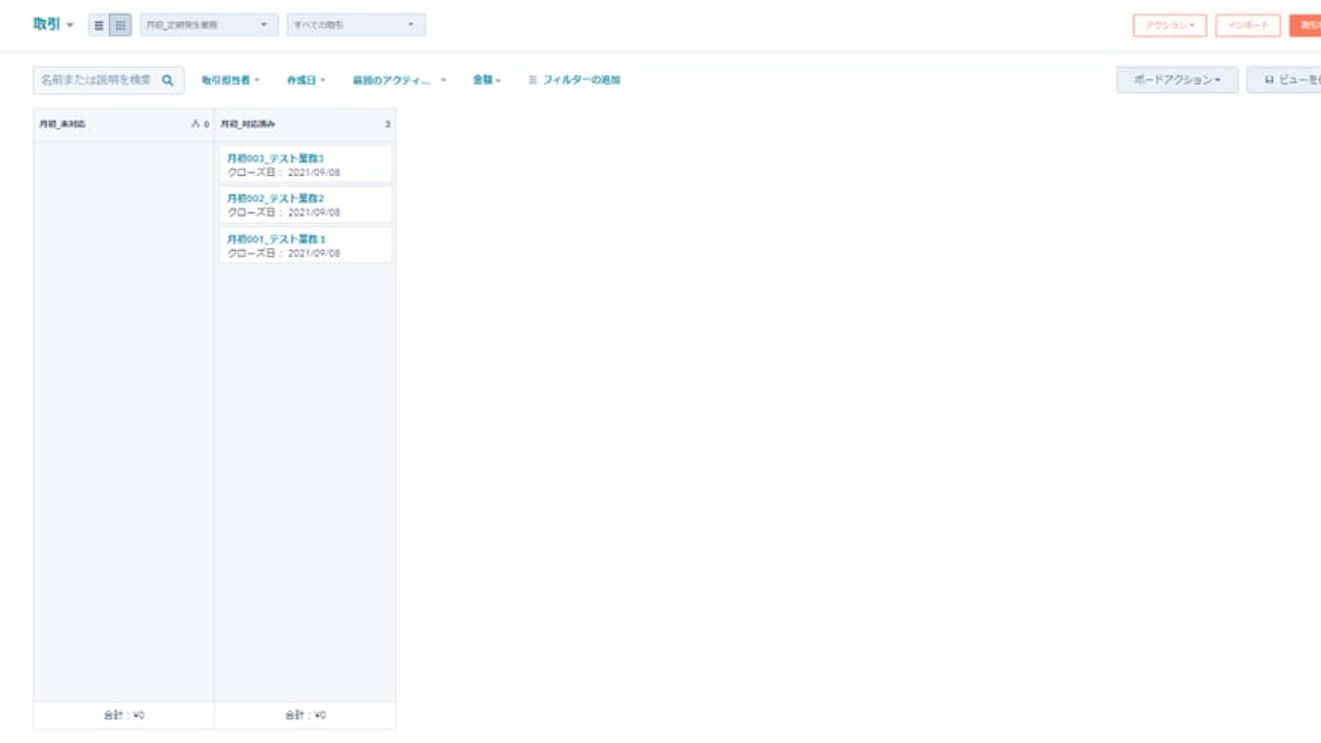Open the ボードアクション dropdown
Image resolution: width=1321 pixels, height=743 pixels.
pos(1177,81)
